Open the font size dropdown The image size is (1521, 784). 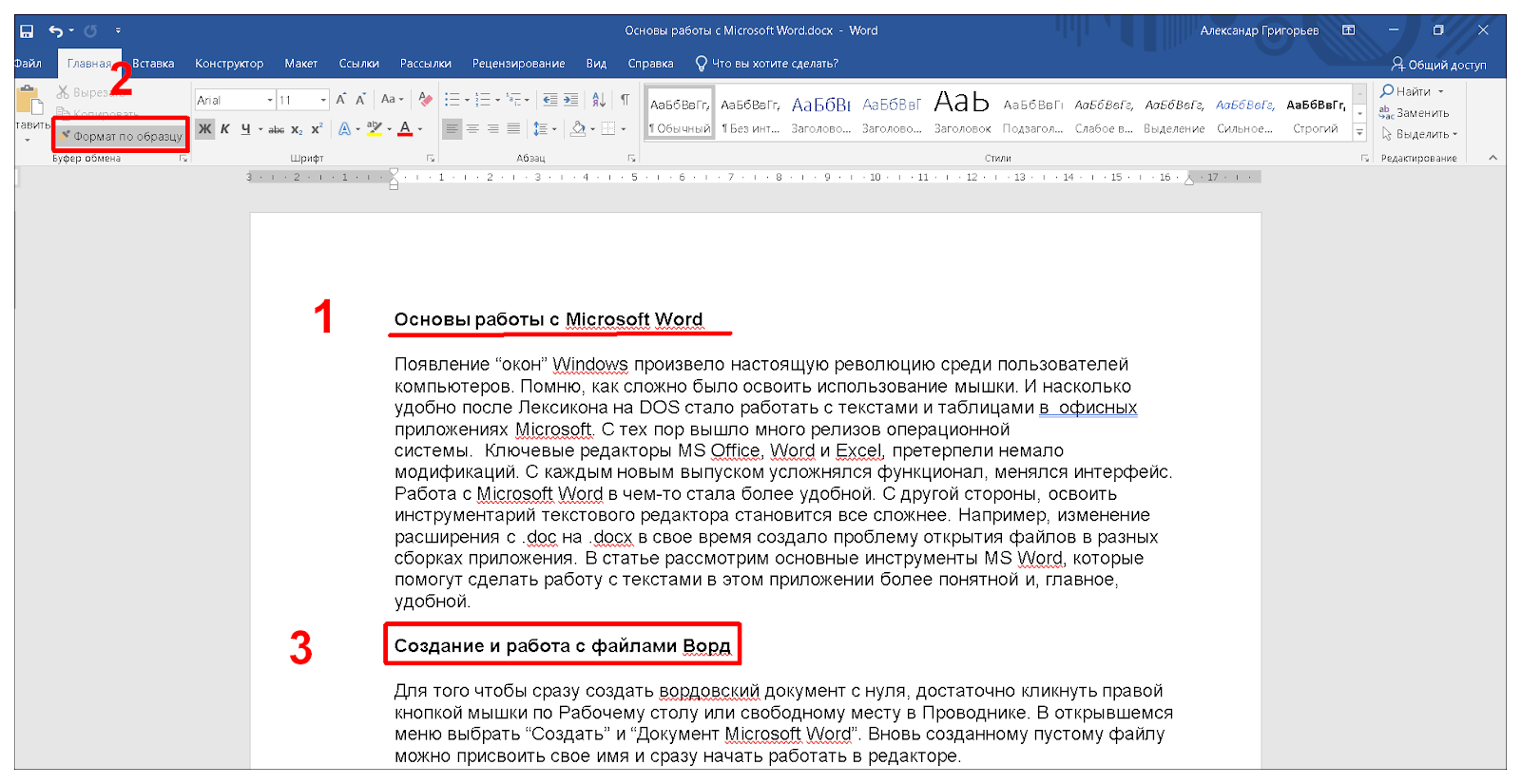[x=323, y=100]
